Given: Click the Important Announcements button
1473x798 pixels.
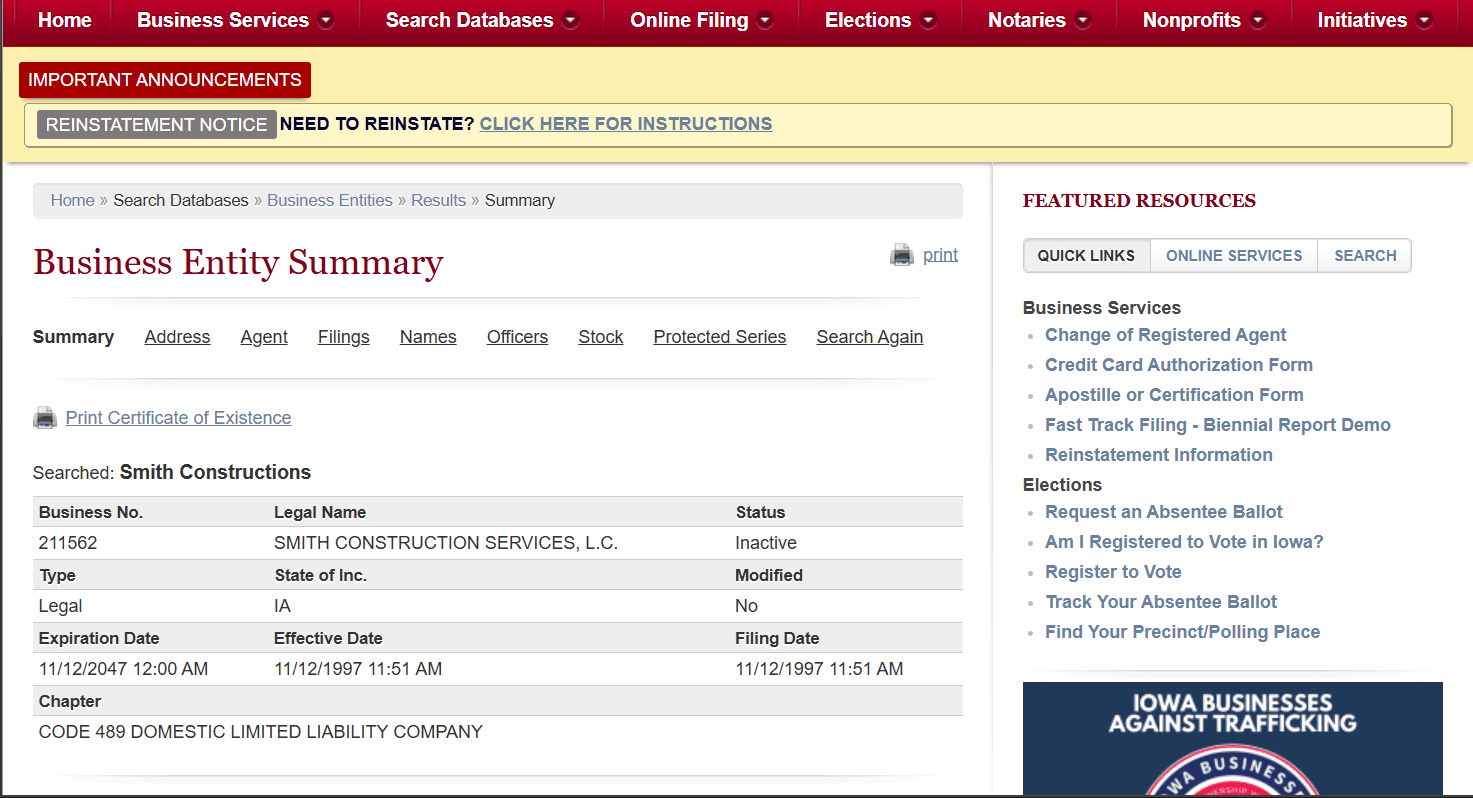Looking at the screenshot, I should point(165,80).
